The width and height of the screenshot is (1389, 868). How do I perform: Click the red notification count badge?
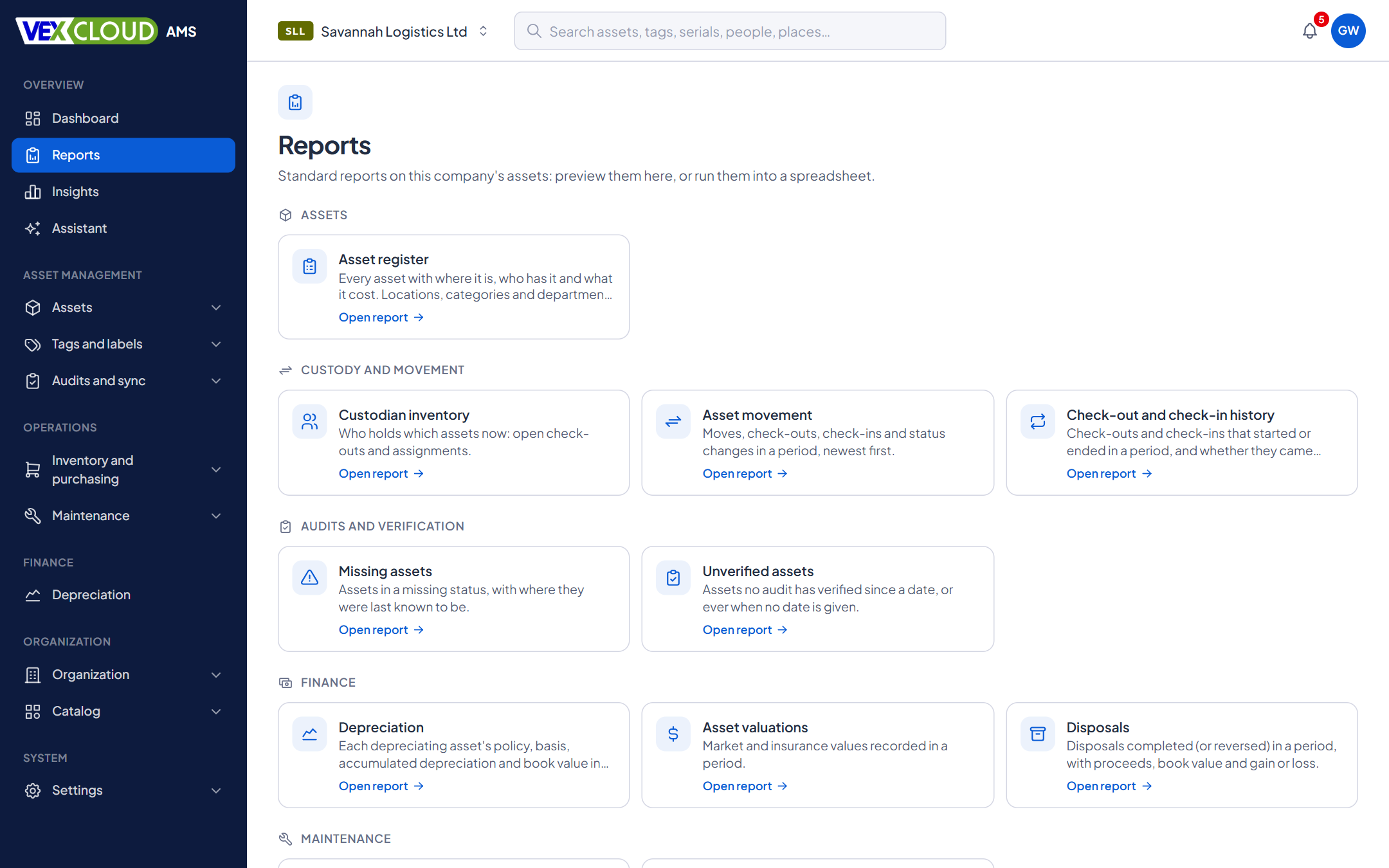1321,19
